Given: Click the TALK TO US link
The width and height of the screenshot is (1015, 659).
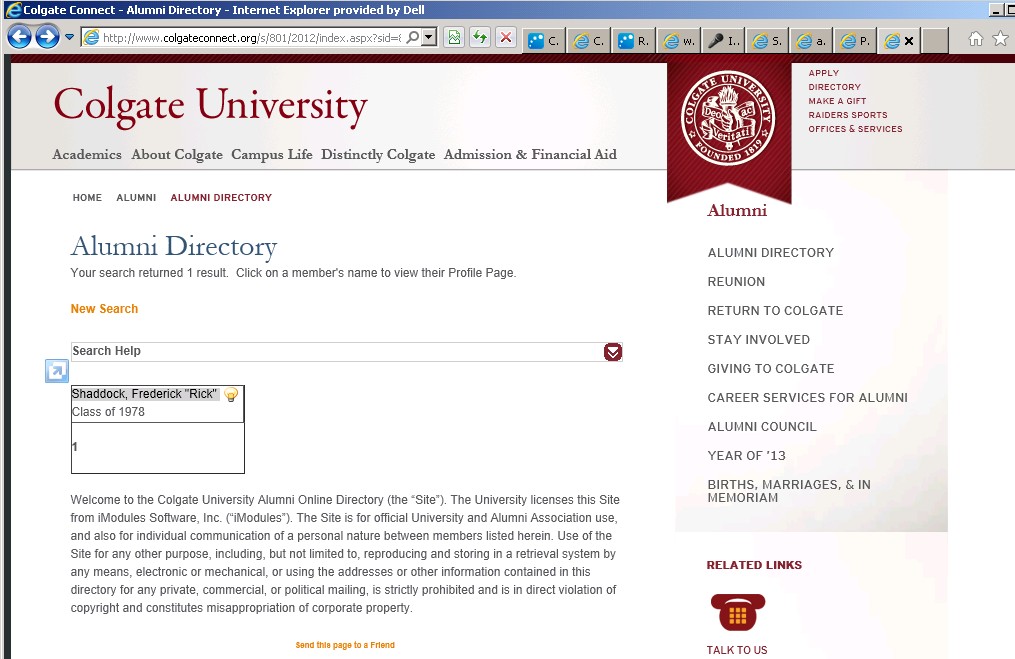Looking at the screenshot, I should [x=737, y=650].
